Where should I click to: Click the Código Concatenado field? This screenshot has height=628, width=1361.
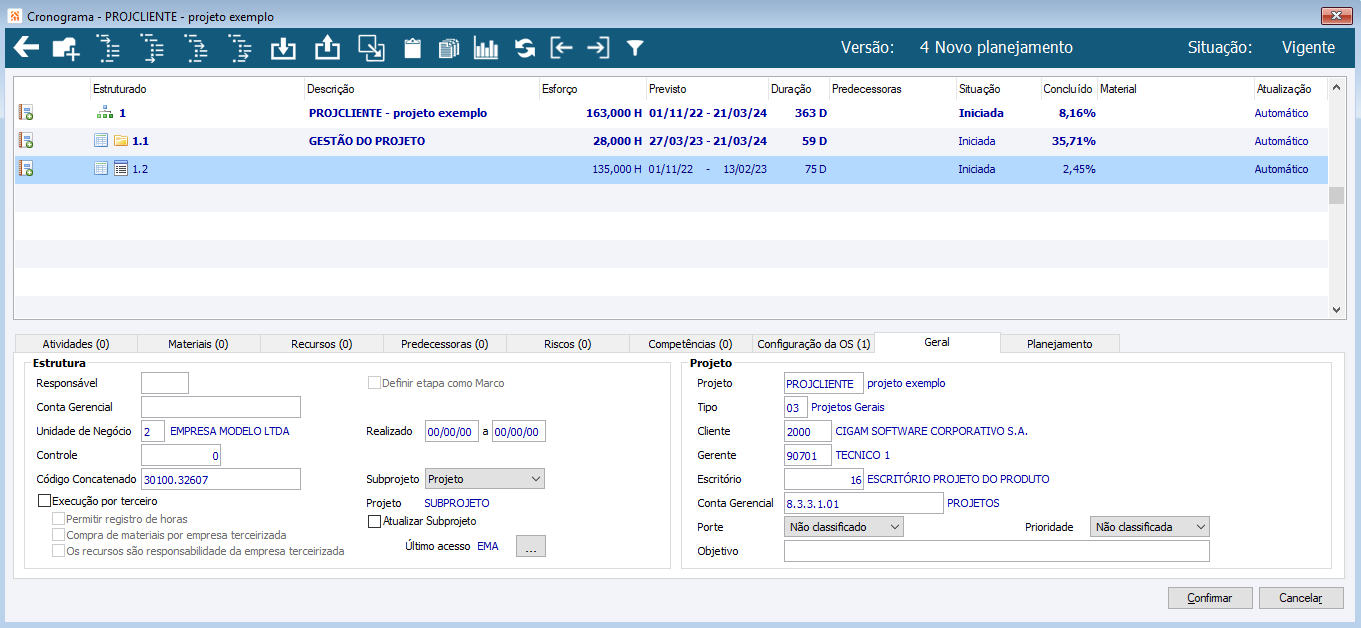click(x=221, y=479)
